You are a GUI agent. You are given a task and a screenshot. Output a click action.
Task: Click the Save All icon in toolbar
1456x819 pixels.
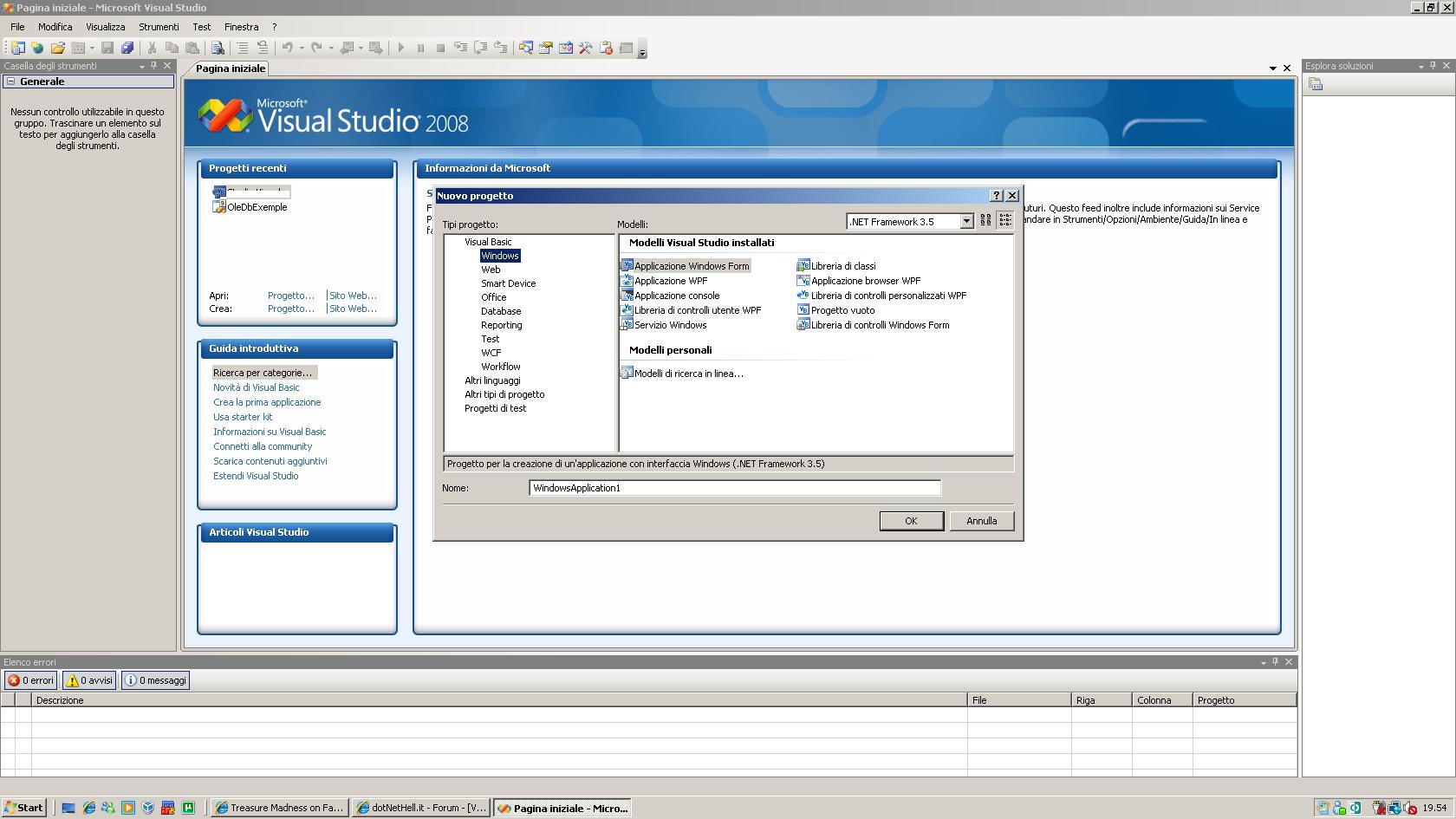pyautogui.click(x=127, y=48)
